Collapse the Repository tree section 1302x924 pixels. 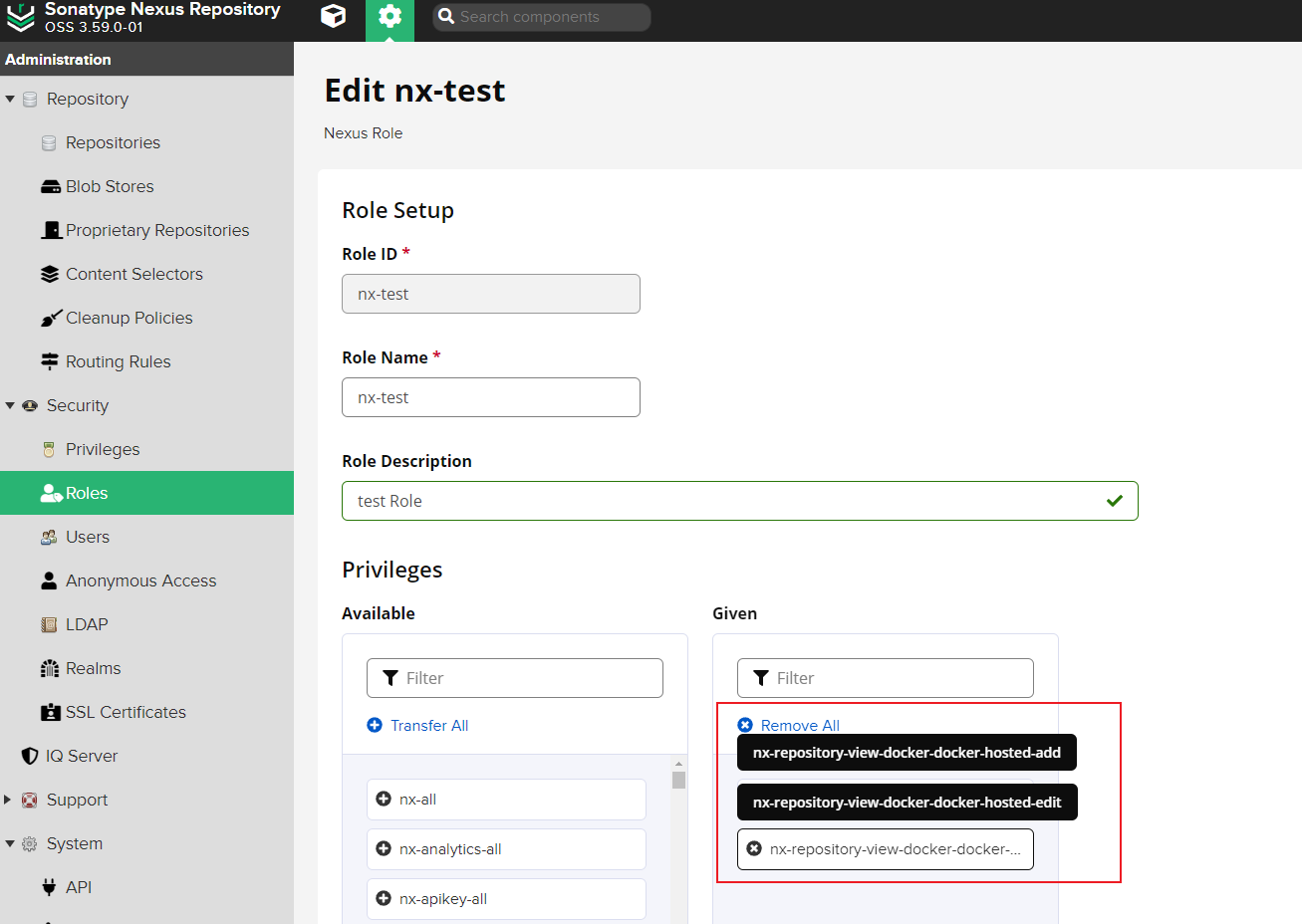click(10, 99)
